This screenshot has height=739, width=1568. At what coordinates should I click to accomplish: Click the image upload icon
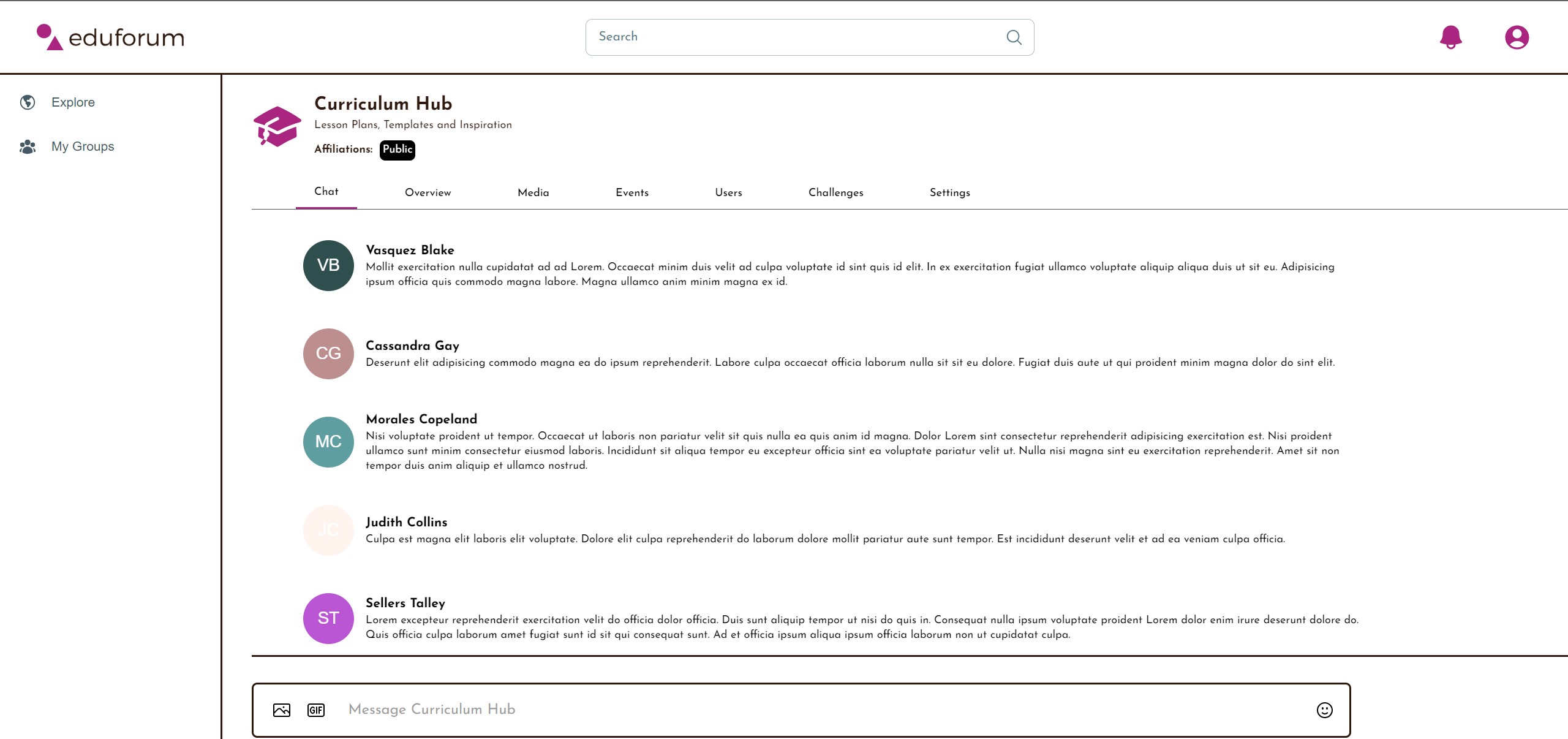(x=282, y=710)
